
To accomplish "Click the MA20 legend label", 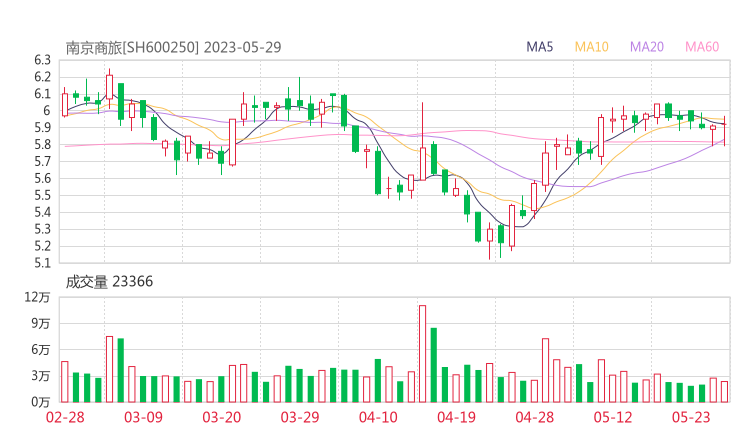I will pyautogui.click(x=647, y=47).
